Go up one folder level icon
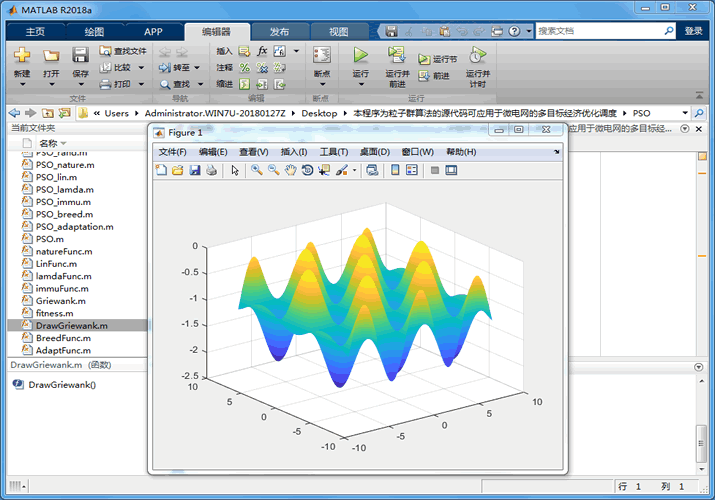The image size is (715, 500). point(47,113)
